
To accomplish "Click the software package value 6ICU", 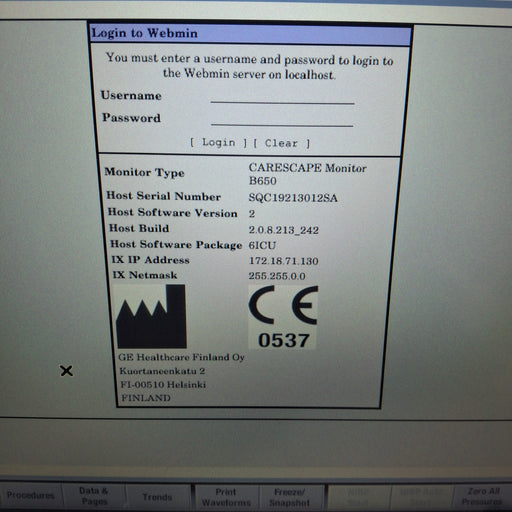I will 262,245.
